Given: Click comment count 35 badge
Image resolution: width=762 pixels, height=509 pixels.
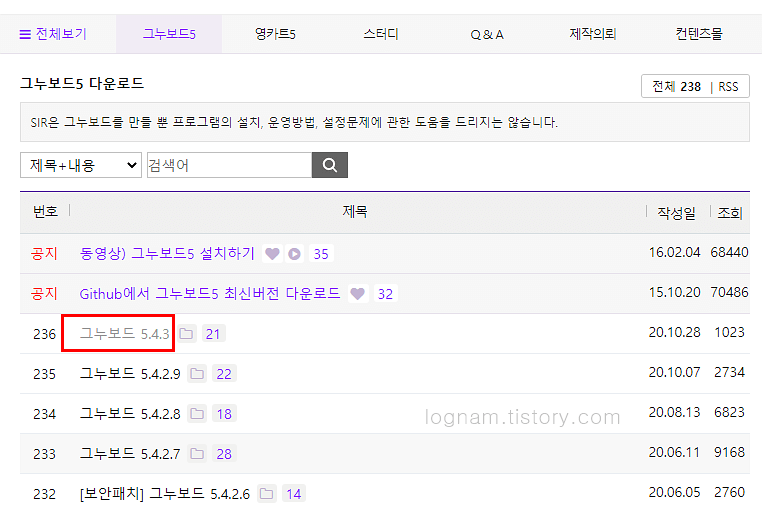Looking at the screenshot, I should tap(321, 254).
